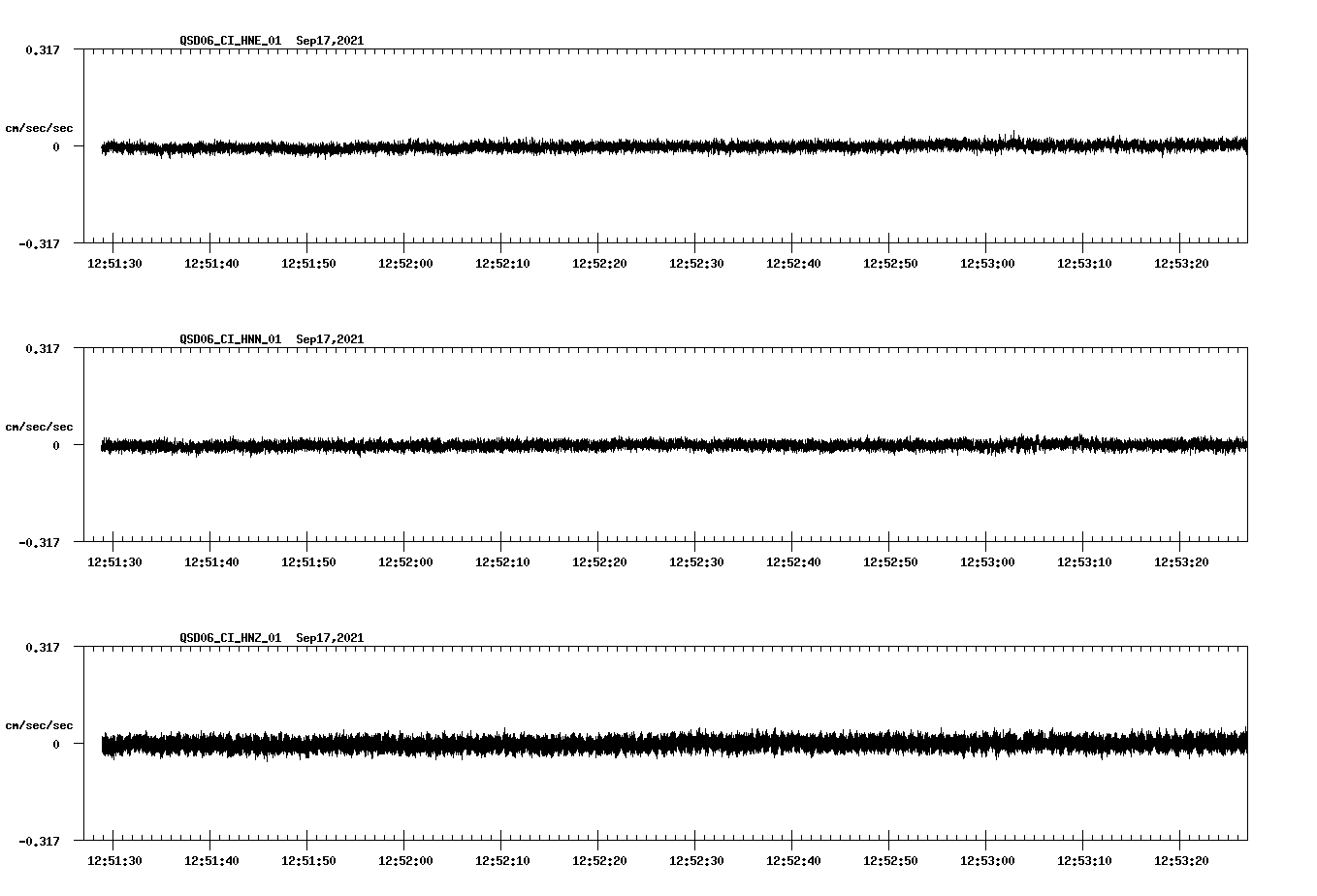The height and width of the screenshot is (896, 1317).
Task: Click zero axis label on HNN plot
Action: 56,445
